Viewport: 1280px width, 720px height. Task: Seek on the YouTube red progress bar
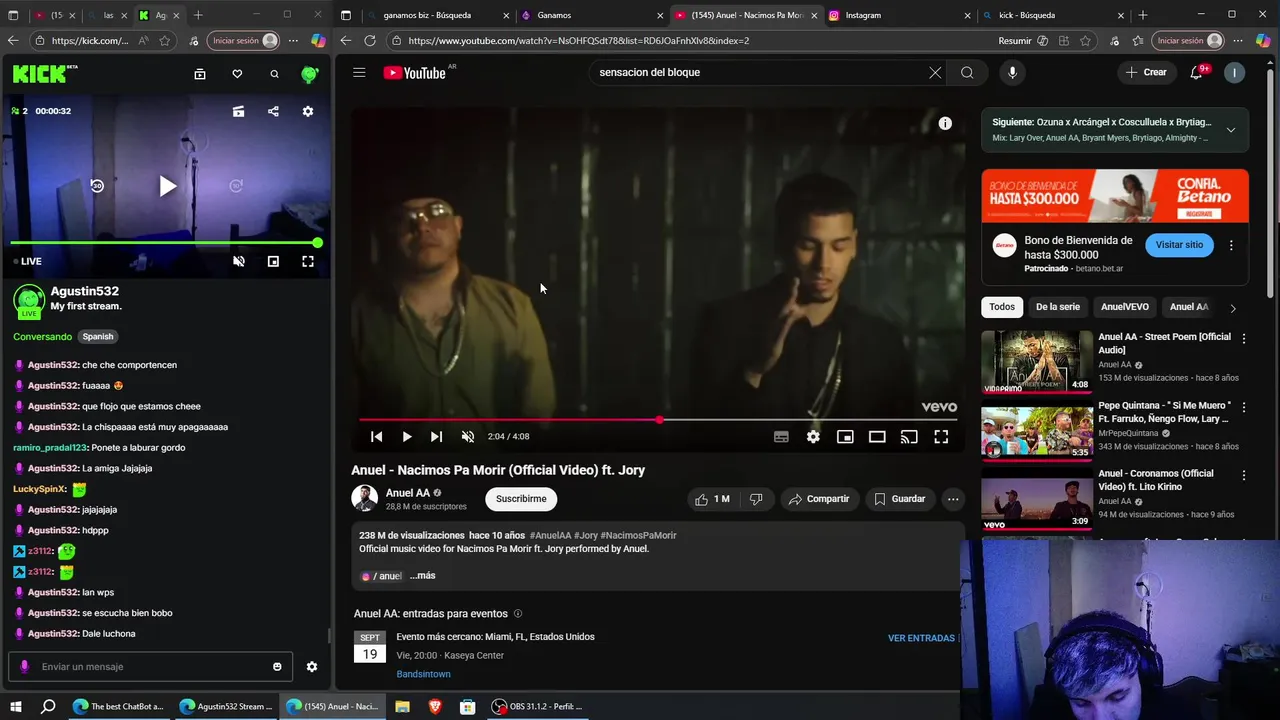[x=658, y=420]
